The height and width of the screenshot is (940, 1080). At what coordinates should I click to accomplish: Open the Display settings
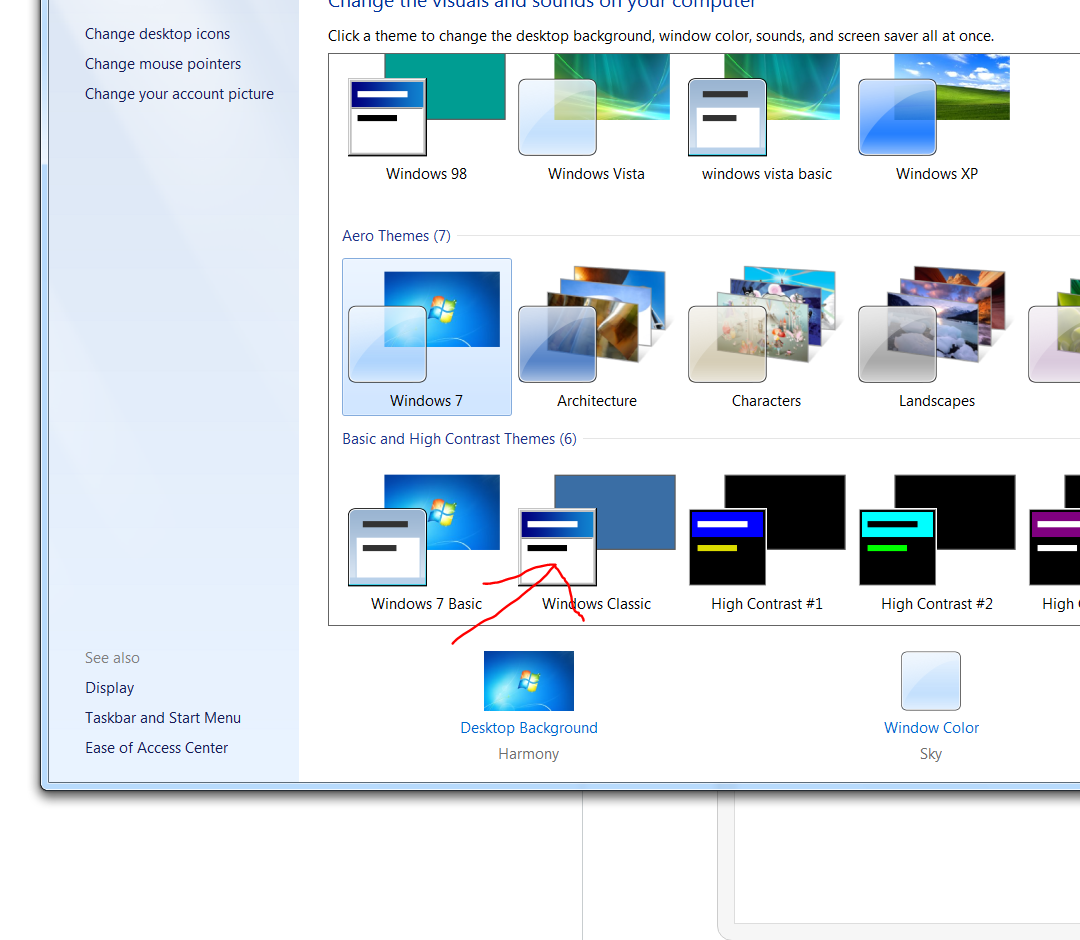(109, 687)
